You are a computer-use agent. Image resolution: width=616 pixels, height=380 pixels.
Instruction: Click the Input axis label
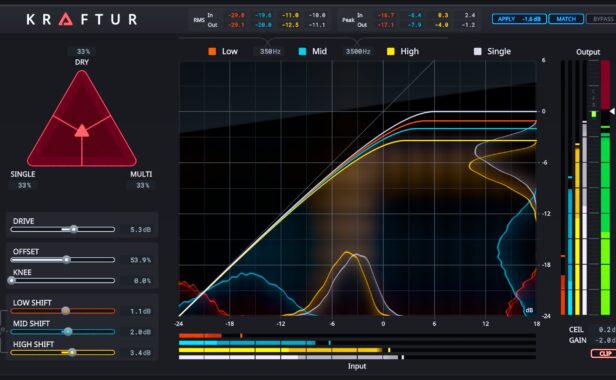357,366
